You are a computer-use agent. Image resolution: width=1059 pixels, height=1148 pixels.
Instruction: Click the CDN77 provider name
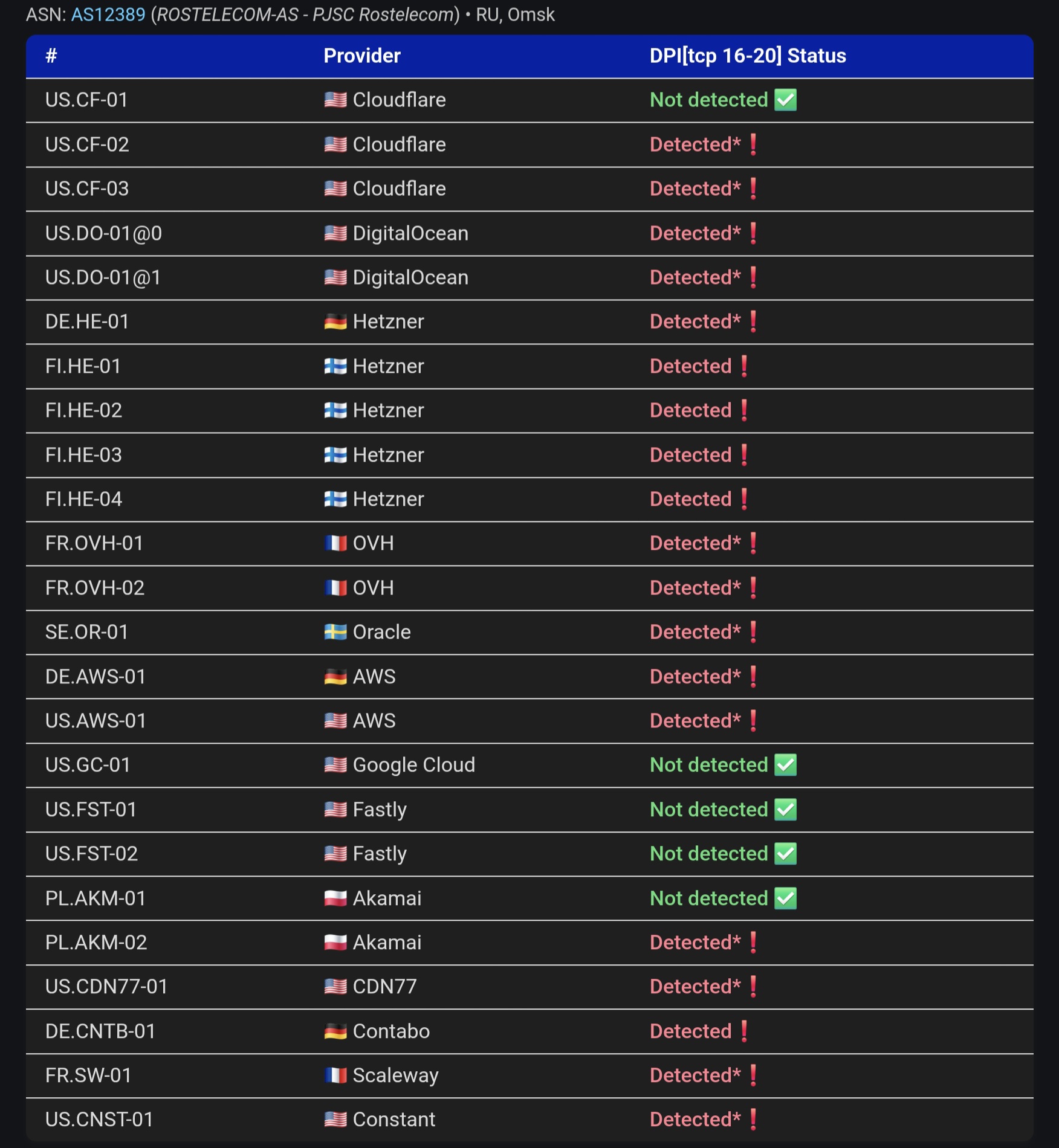point(384,987)
